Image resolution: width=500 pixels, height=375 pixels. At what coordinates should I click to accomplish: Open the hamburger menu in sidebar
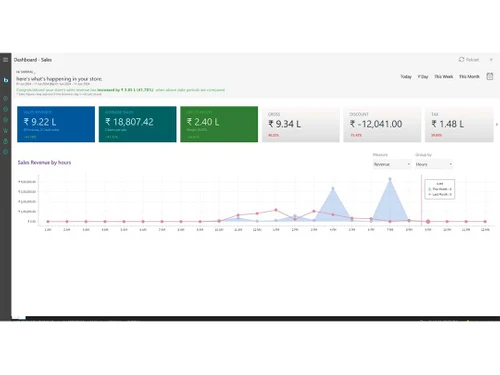click(x=5, y=60)
